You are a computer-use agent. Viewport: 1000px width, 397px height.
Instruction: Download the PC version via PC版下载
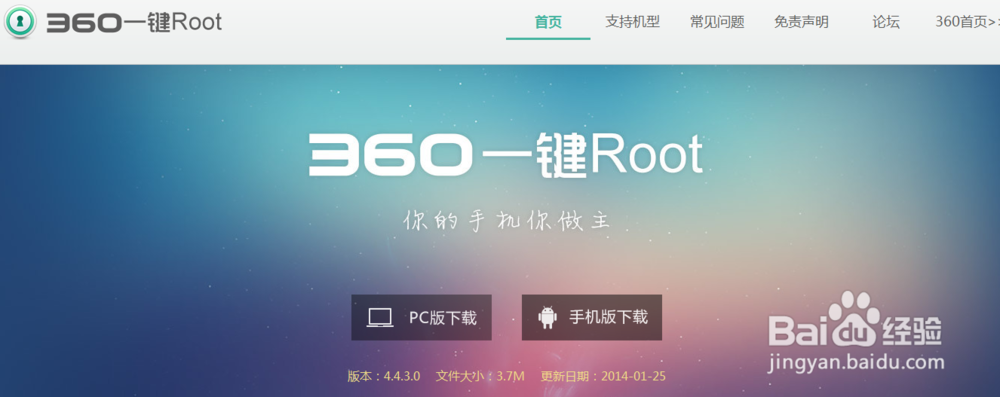[x=421, y=317]
